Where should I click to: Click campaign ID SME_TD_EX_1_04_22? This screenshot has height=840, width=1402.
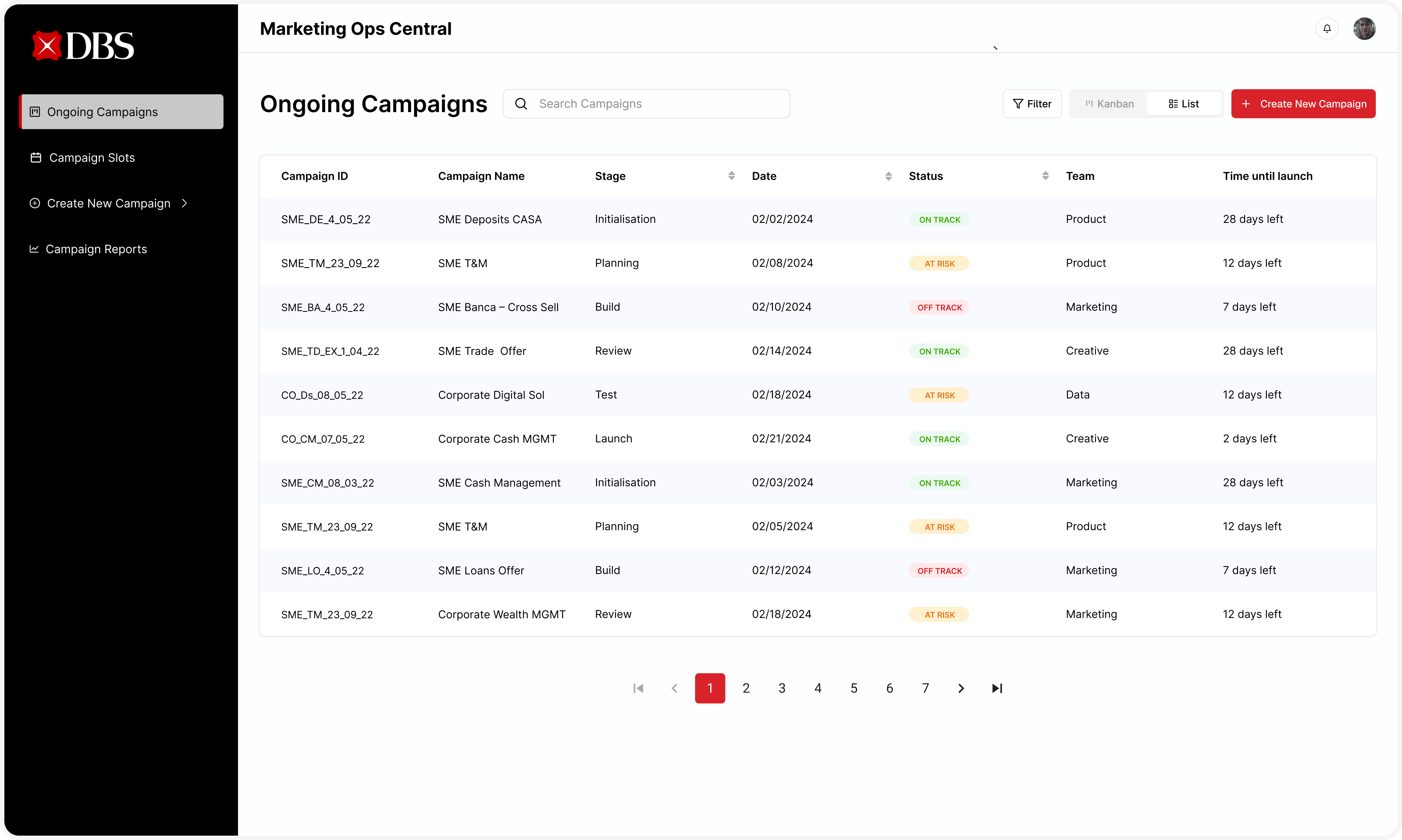[330, 352]
